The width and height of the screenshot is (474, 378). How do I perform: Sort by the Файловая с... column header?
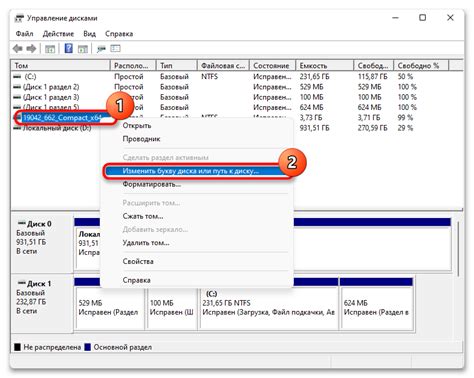tap(223, 66)
